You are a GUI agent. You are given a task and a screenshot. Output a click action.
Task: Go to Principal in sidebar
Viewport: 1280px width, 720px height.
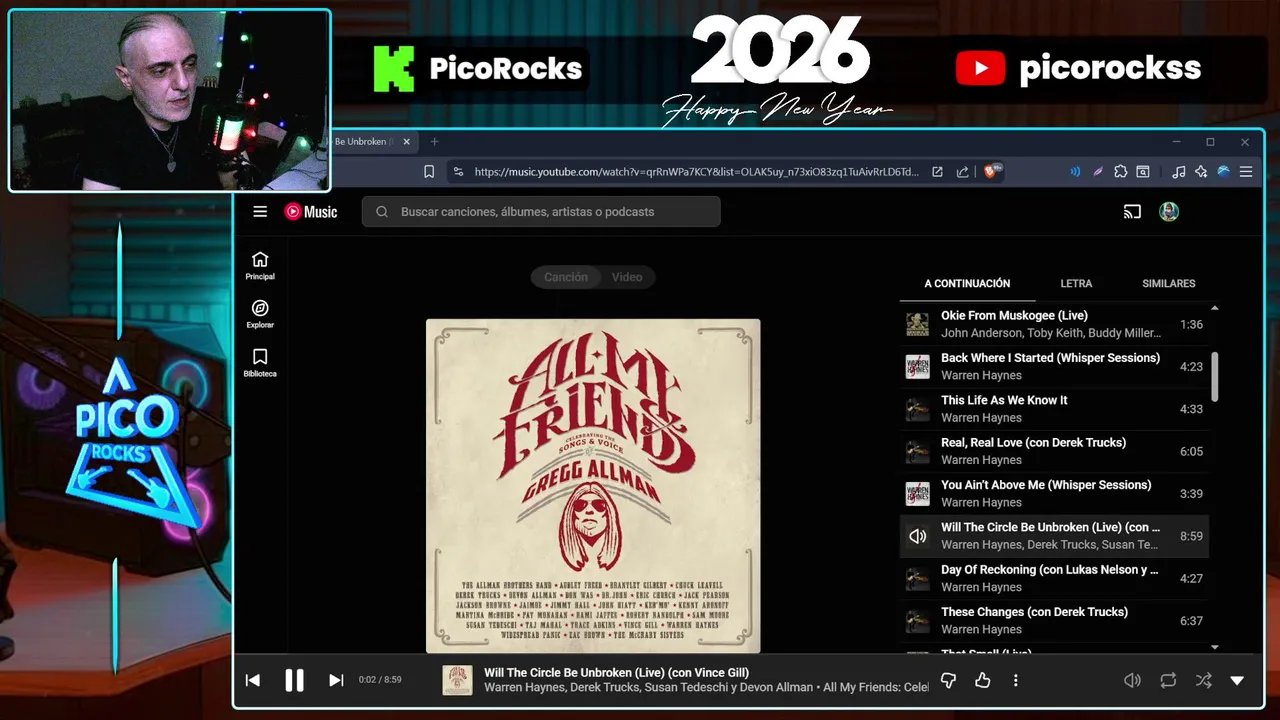[260, 266]
